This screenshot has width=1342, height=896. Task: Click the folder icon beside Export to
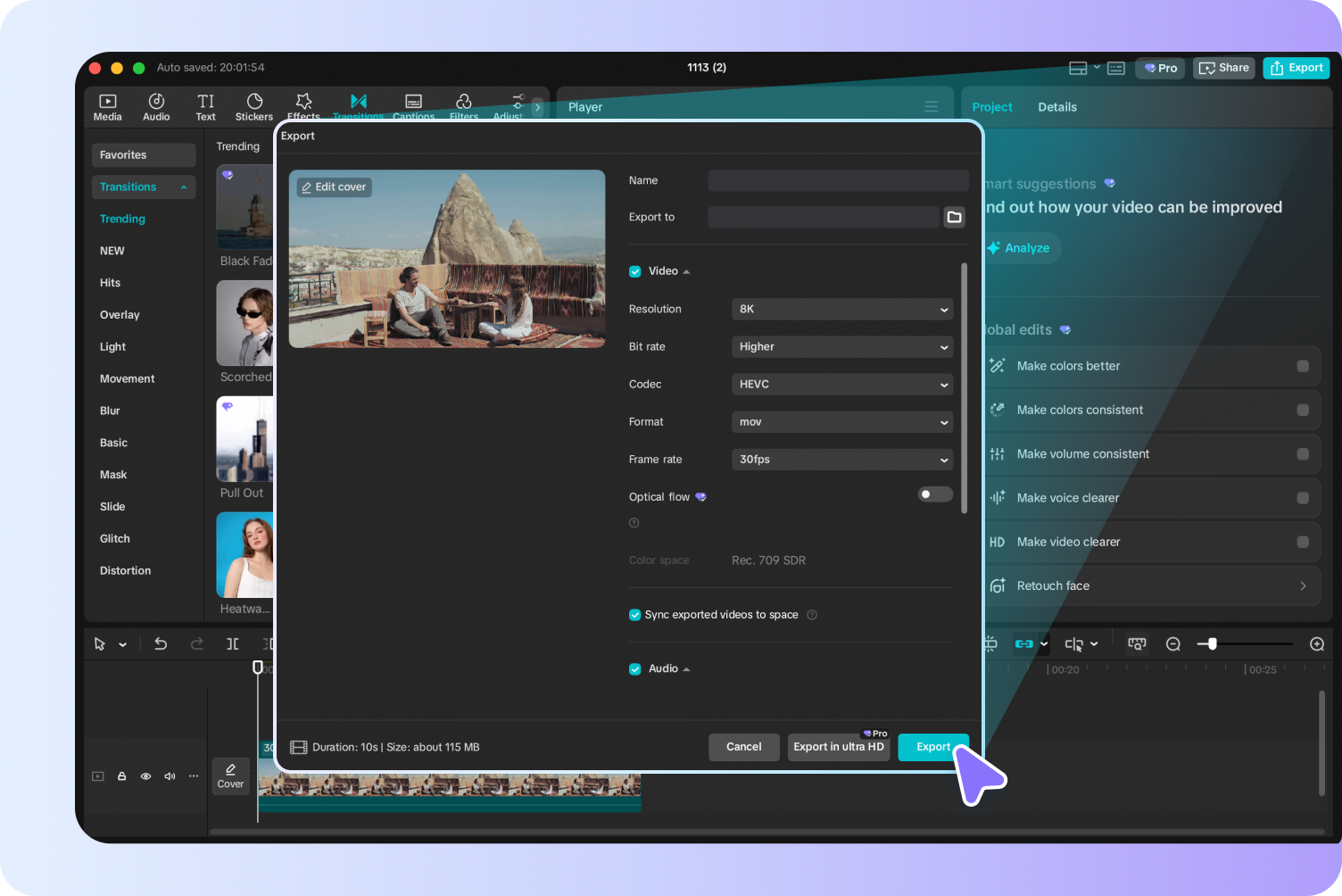coord(954,217)
